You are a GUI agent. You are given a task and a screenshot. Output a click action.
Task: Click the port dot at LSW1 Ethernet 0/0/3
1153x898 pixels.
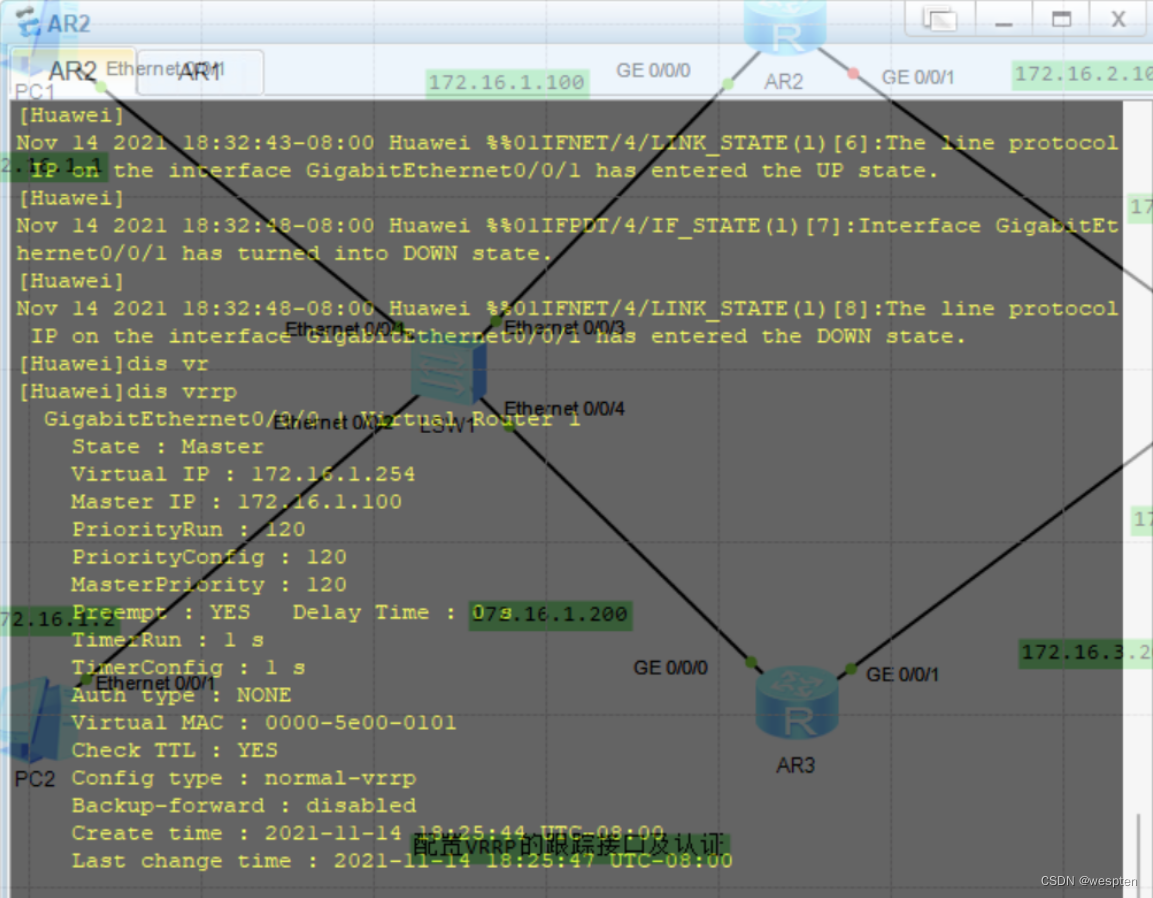click(494, 322)
